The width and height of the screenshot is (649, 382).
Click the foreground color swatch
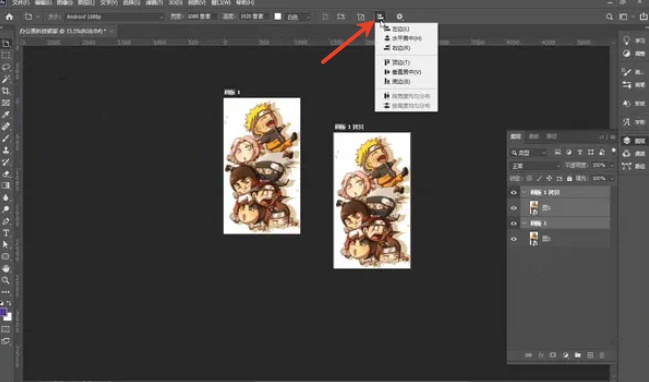coord(3,312)
